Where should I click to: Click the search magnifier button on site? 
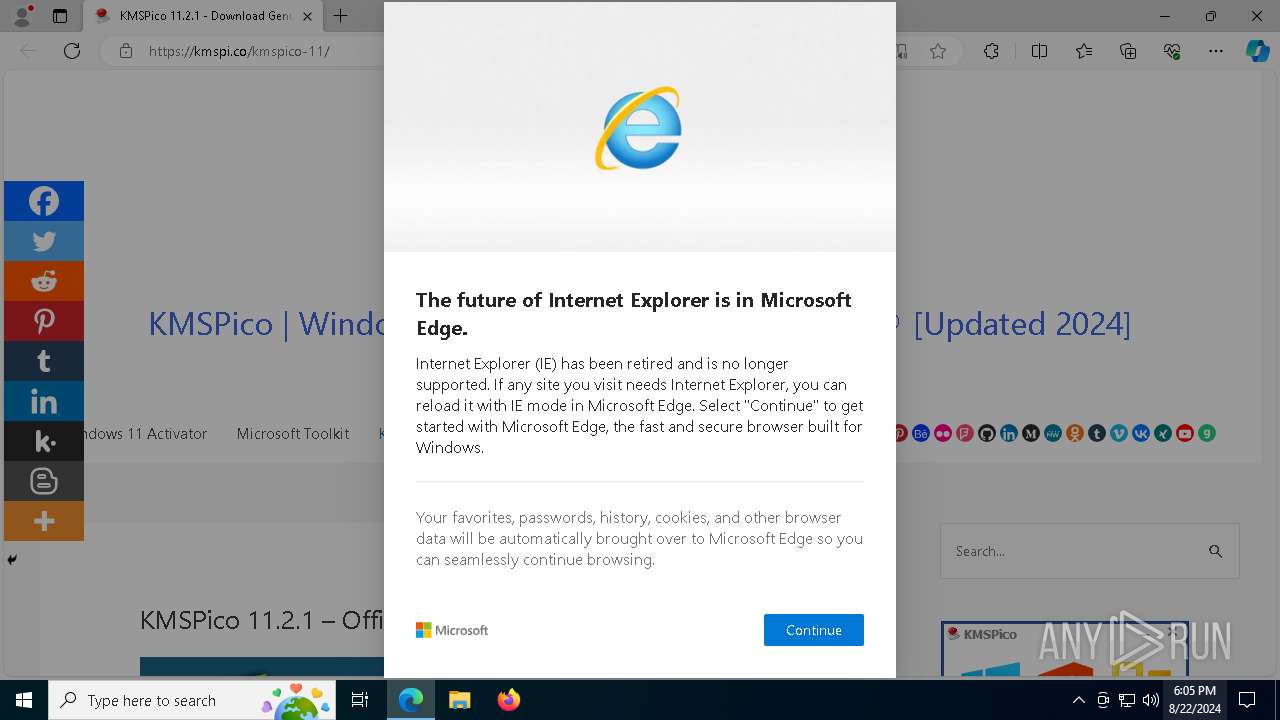point(1216,551)
